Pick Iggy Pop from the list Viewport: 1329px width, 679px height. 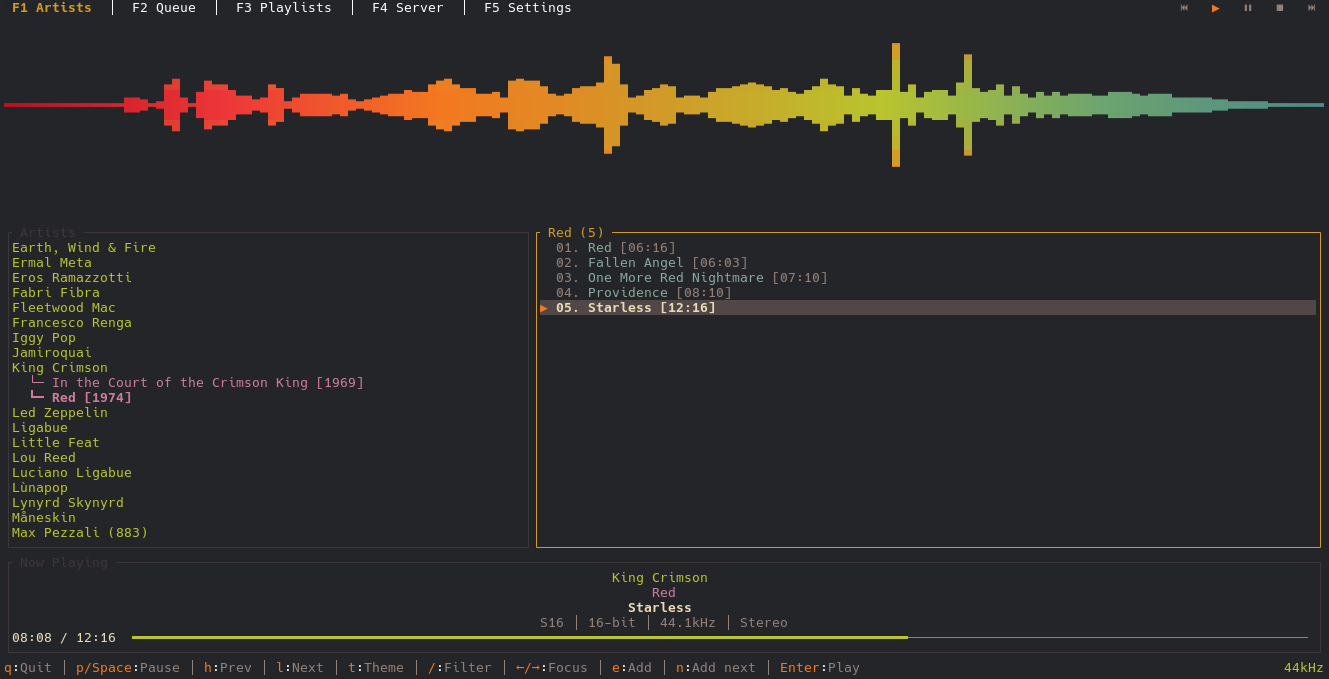[44, 338]
